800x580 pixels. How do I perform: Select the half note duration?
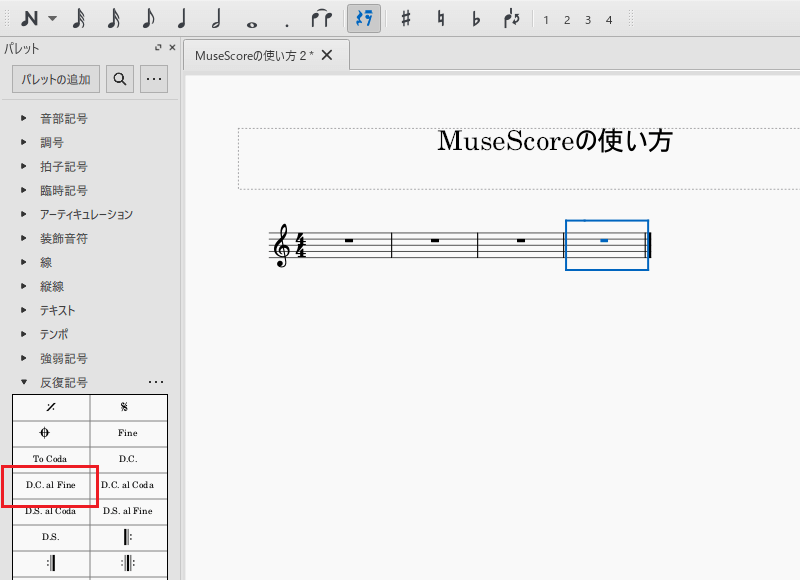coord(216,19)
